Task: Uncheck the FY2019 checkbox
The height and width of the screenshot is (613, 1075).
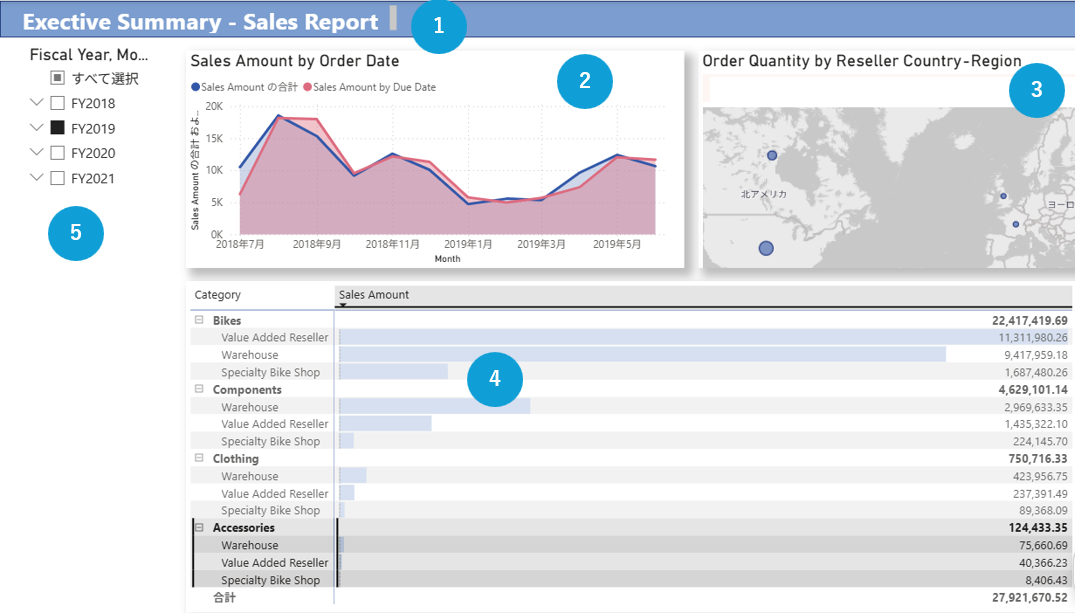Action: coord(58,128)
